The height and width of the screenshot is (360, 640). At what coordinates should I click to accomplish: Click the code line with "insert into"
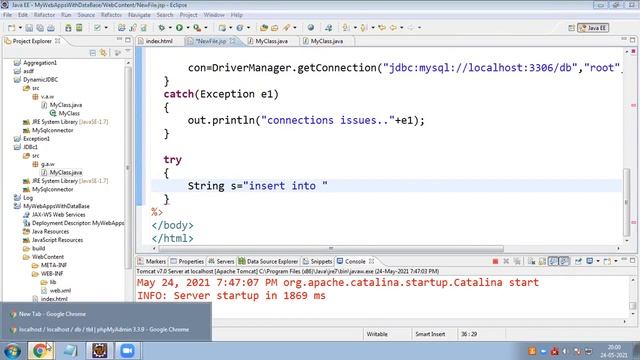point(386,186)
